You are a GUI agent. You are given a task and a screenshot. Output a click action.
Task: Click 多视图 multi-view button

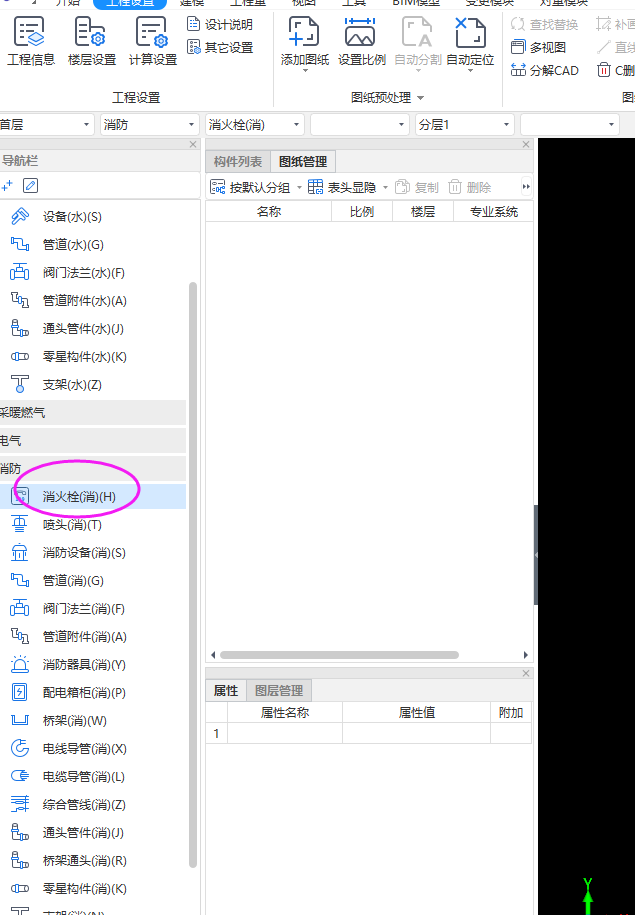point(538,47)
